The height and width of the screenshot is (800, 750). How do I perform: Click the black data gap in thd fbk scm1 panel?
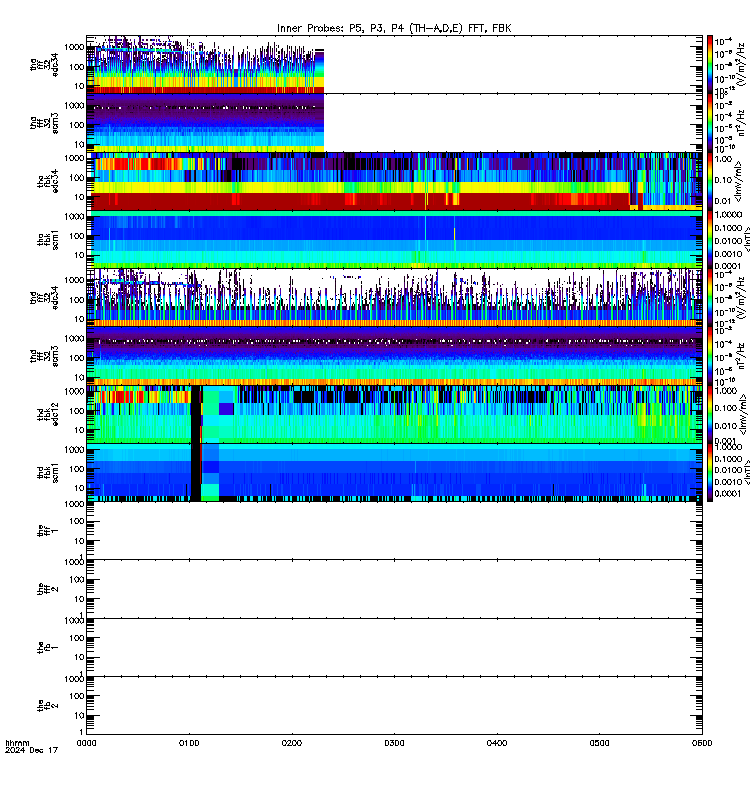tap(196, 472)
